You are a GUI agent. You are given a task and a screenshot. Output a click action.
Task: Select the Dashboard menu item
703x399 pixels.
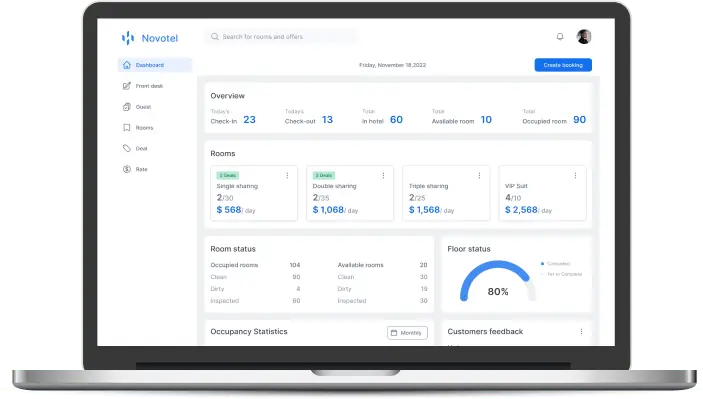[x=155, y=65]
